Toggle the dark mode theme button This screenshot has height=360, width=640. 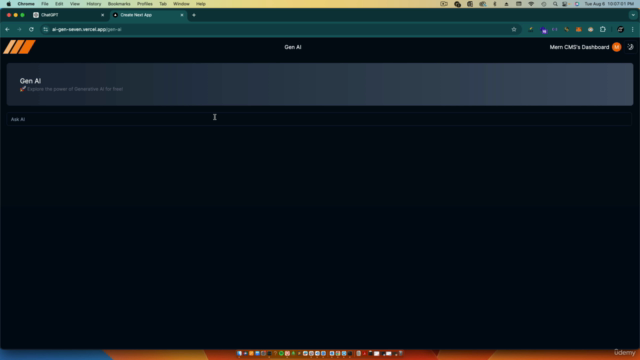click(x=630, y=47)
